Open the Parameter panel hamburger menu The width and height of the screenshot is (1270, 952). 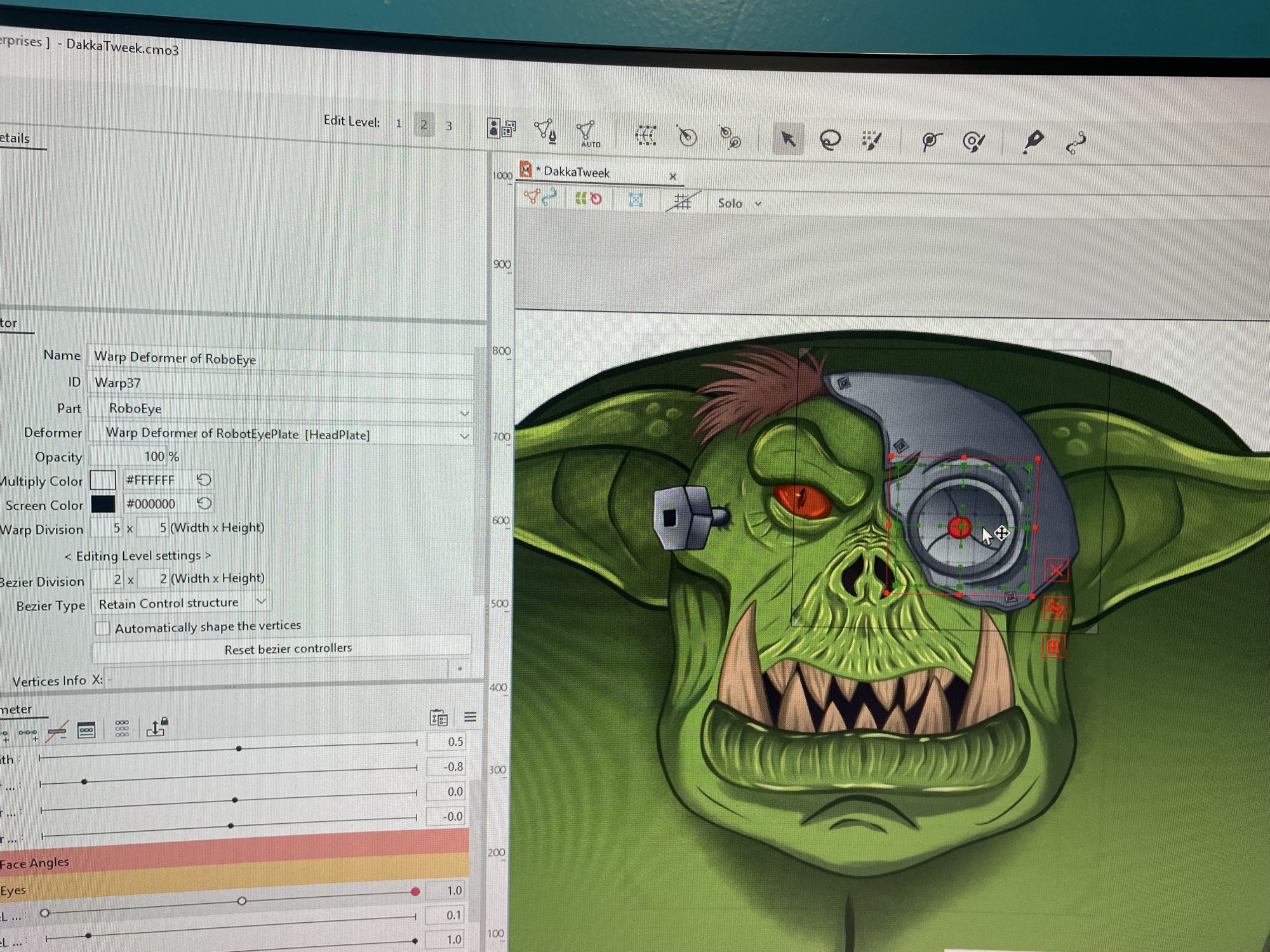coord(470,717)
